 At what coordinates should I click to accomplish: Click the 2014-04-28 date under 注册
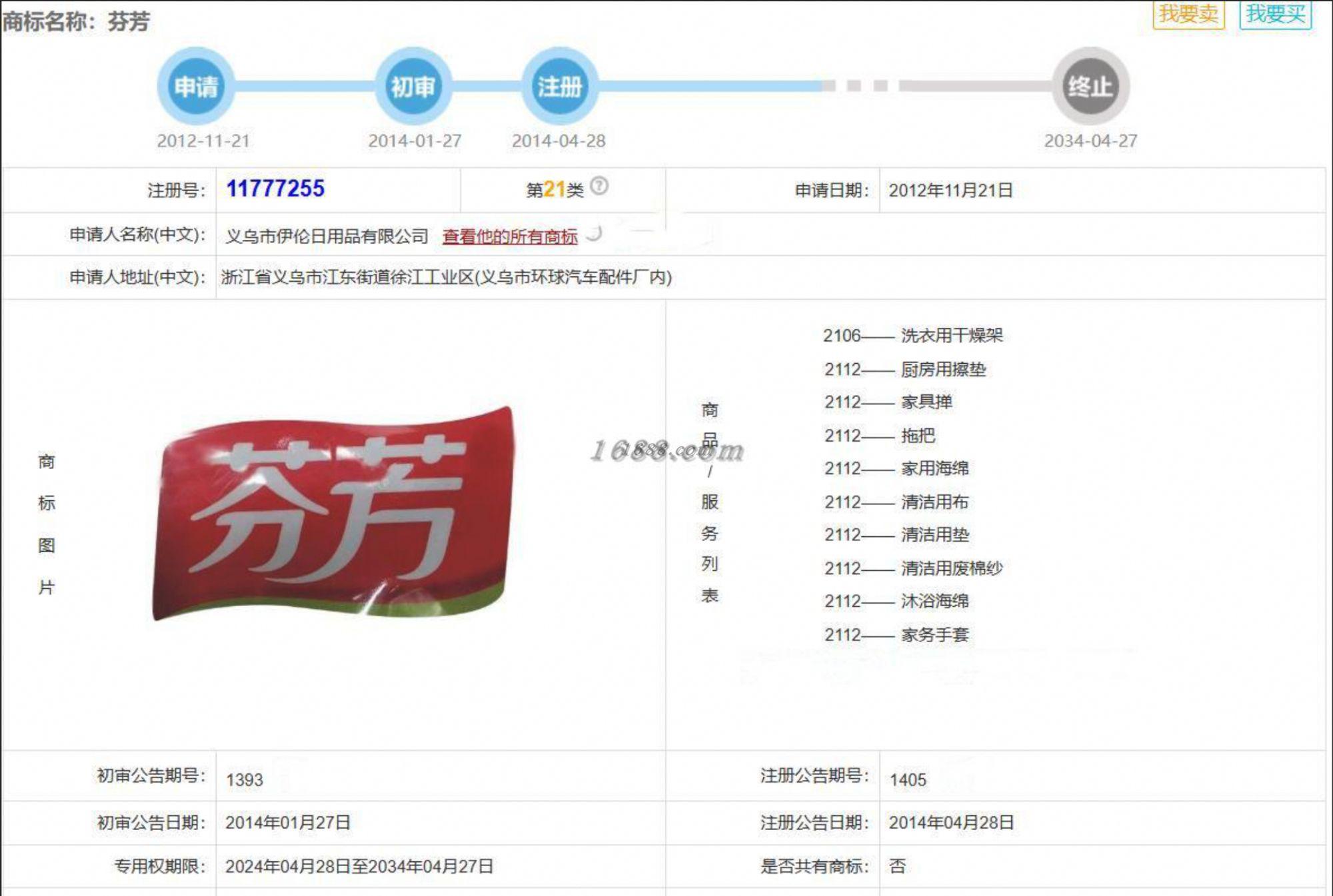[559, 141]
